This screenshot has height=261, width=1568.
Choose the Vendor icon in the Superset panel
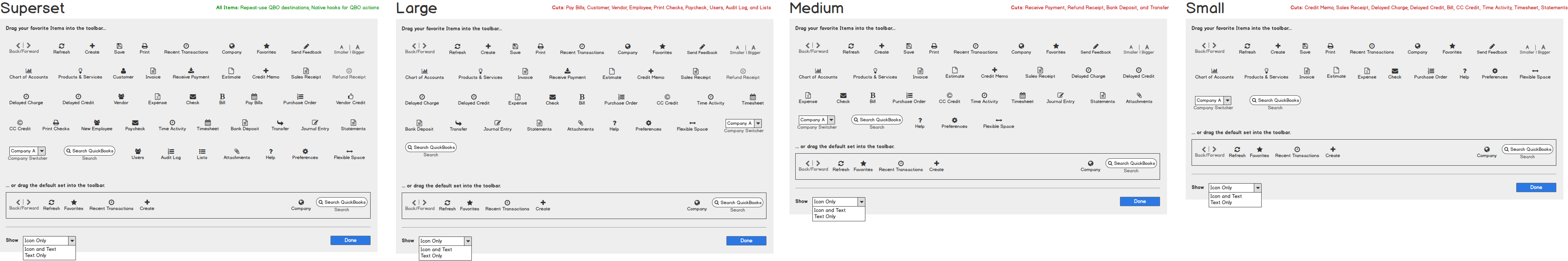121,97
